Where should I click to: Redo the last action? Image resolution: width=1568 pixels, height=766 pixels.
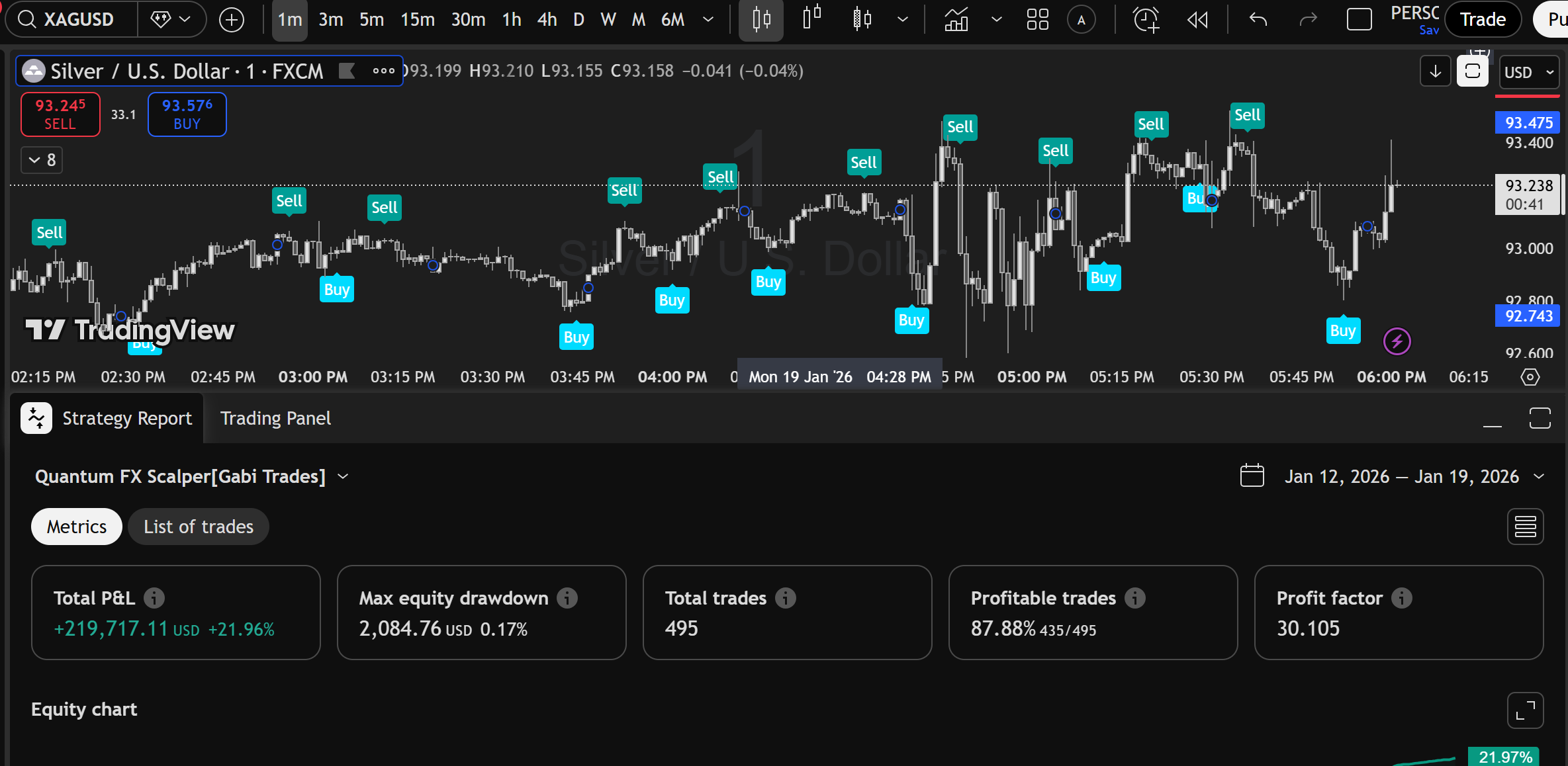(1309, 20)
